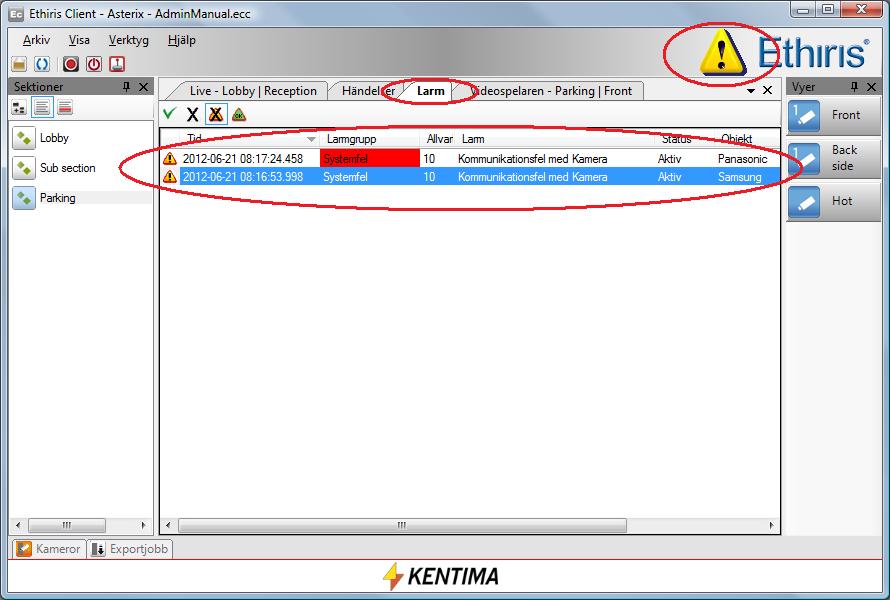Screen dimensions: 890x600
Task: Minimize the Ethiris Client window
Action: pyautogui.click(x=803, y=10)
